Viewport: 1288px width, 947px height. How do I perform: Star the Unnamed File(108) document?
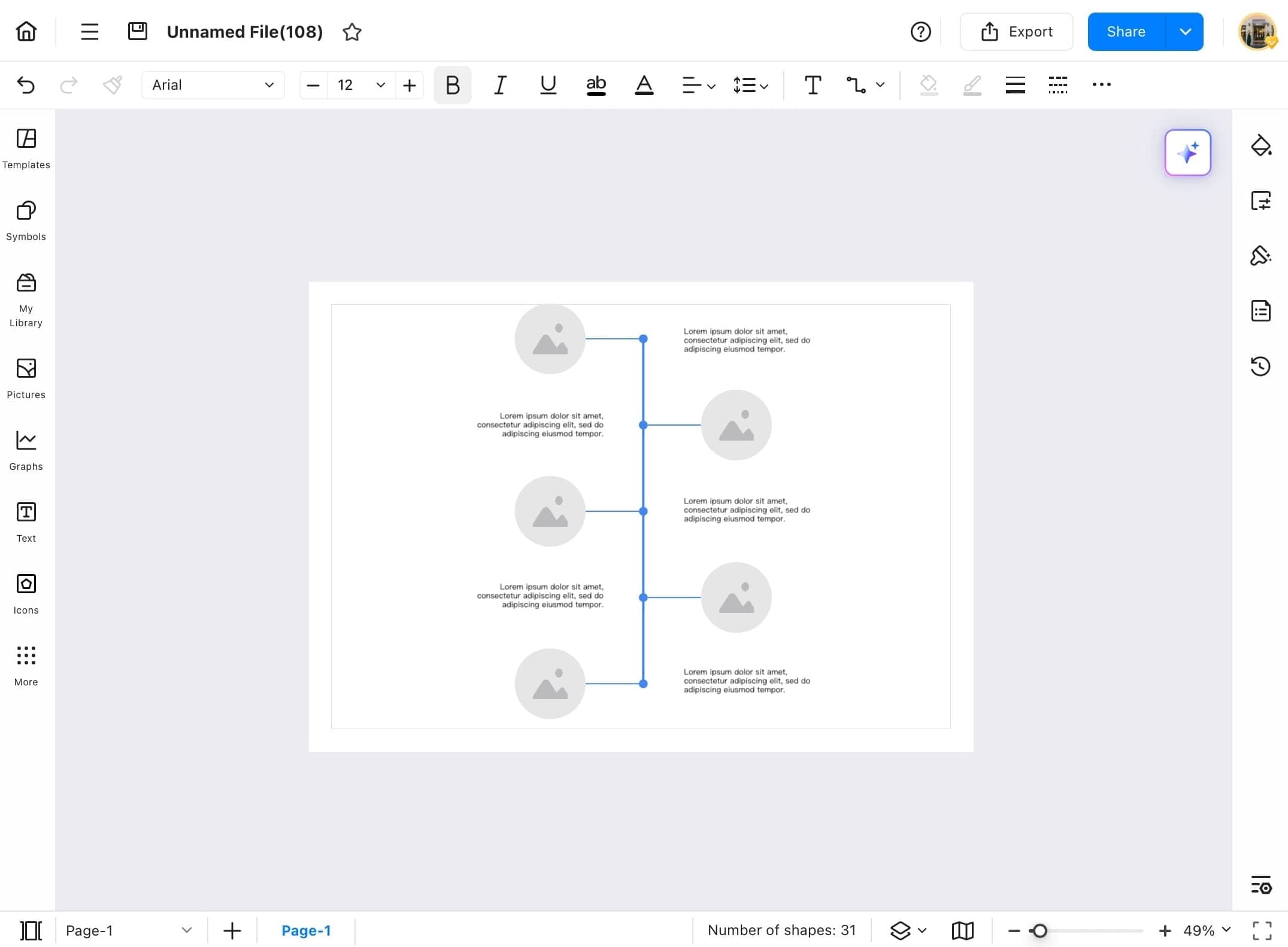pos(352,32)
